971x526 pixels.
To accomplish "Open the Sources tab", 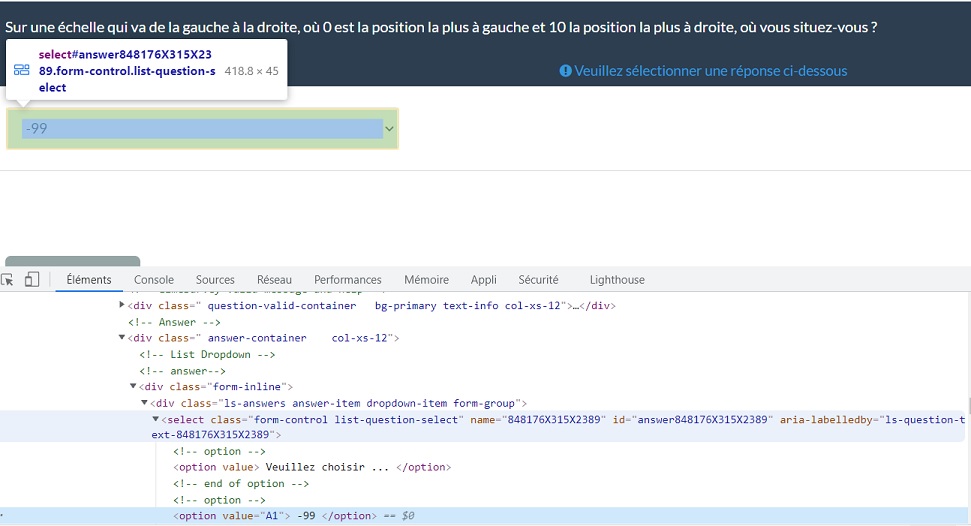I will (215, 280).
